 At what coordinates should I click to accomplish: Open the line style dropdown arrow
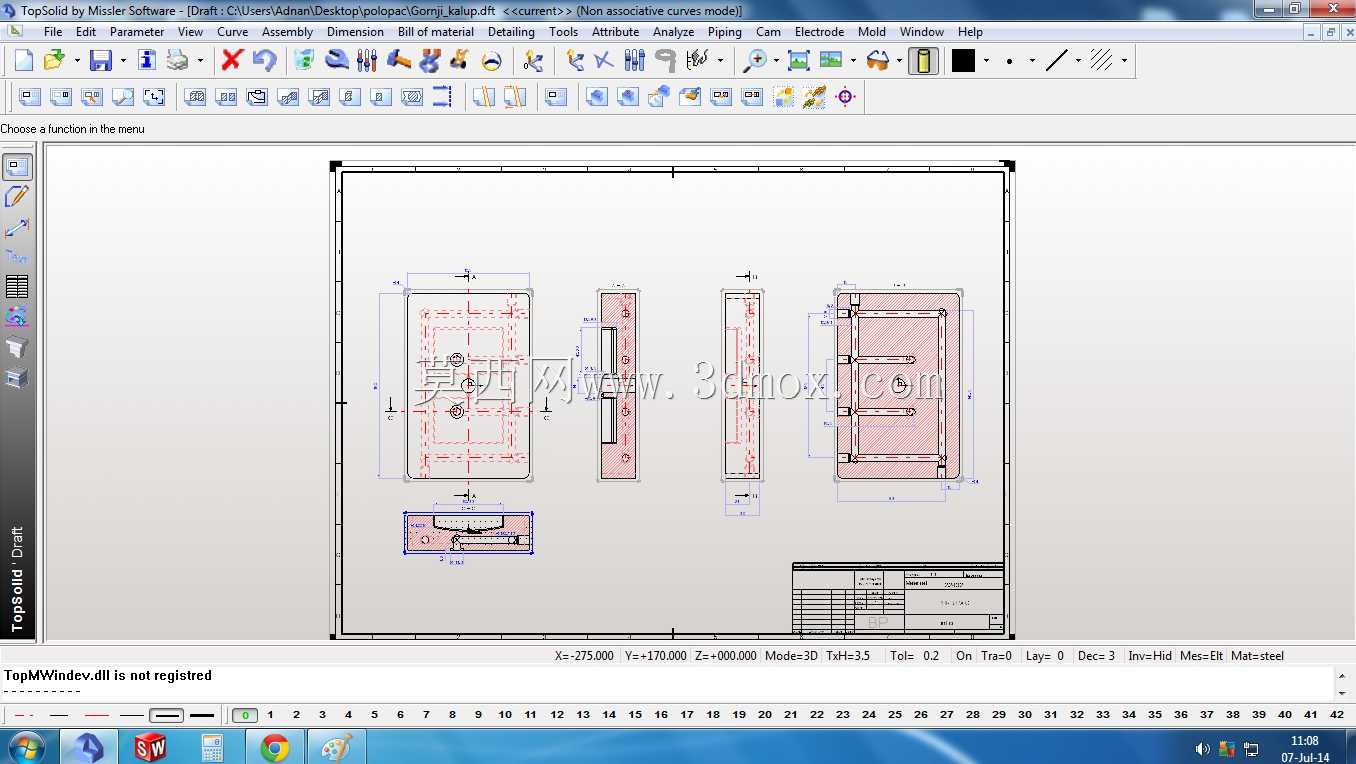point(1078,61)
